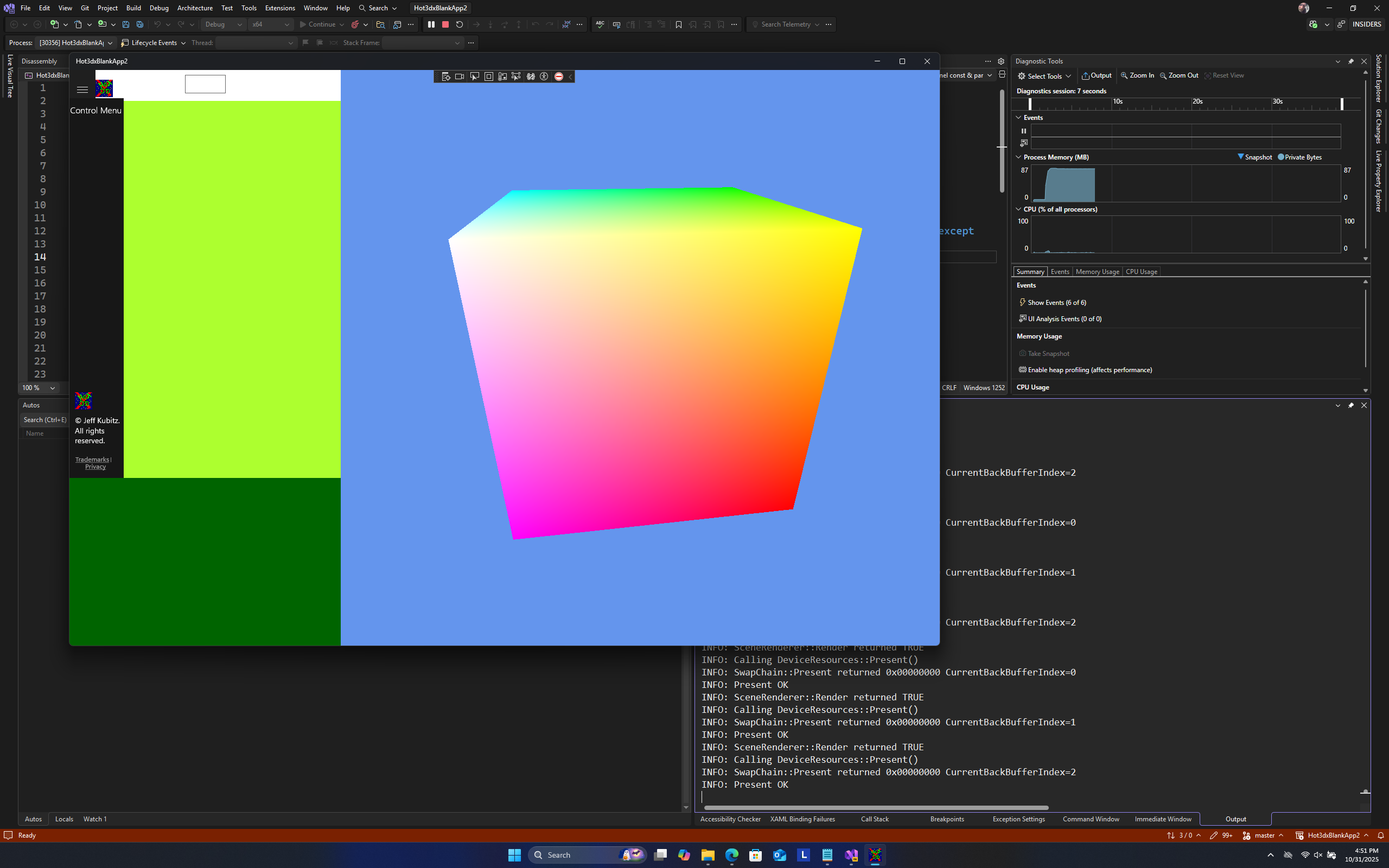Switch to the Memory Usage tab
Screen dimensions: 1389x868
pyautogui.click(x=1097, y=272)
